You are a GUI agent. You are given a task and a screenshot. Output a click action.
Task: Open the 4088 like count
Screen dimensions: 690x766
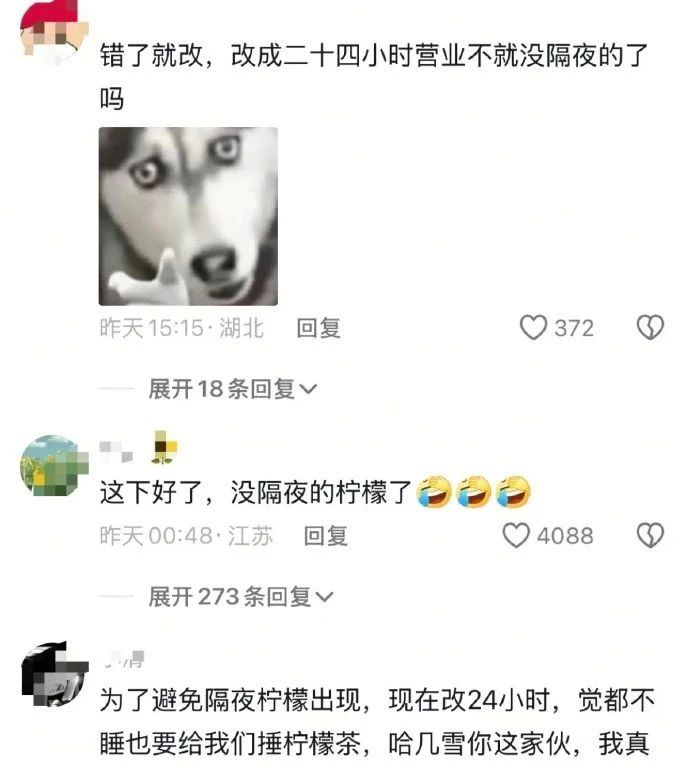pos(565,536)
